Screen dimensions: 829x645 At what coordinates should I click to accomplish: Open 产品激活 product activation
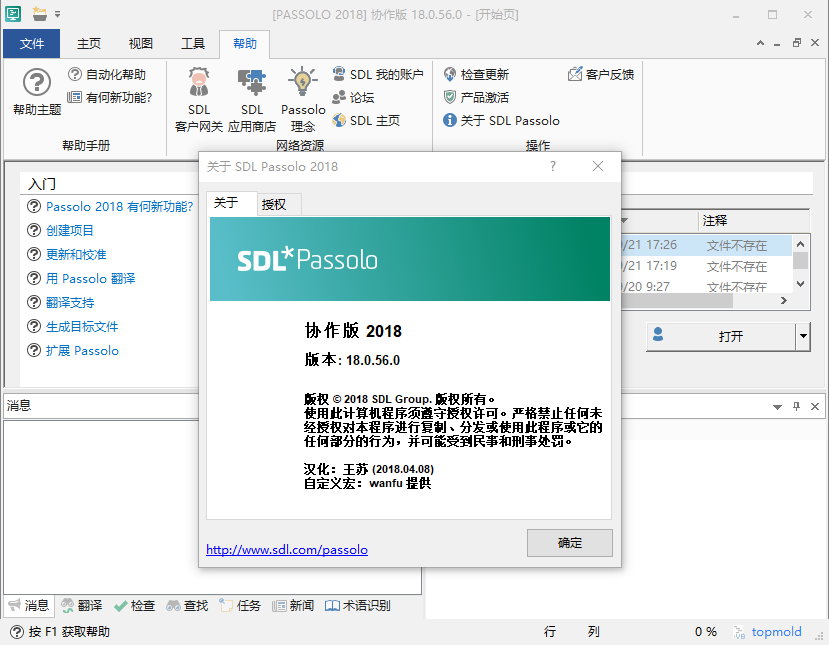pyautogui.click(x=476, y=97)
